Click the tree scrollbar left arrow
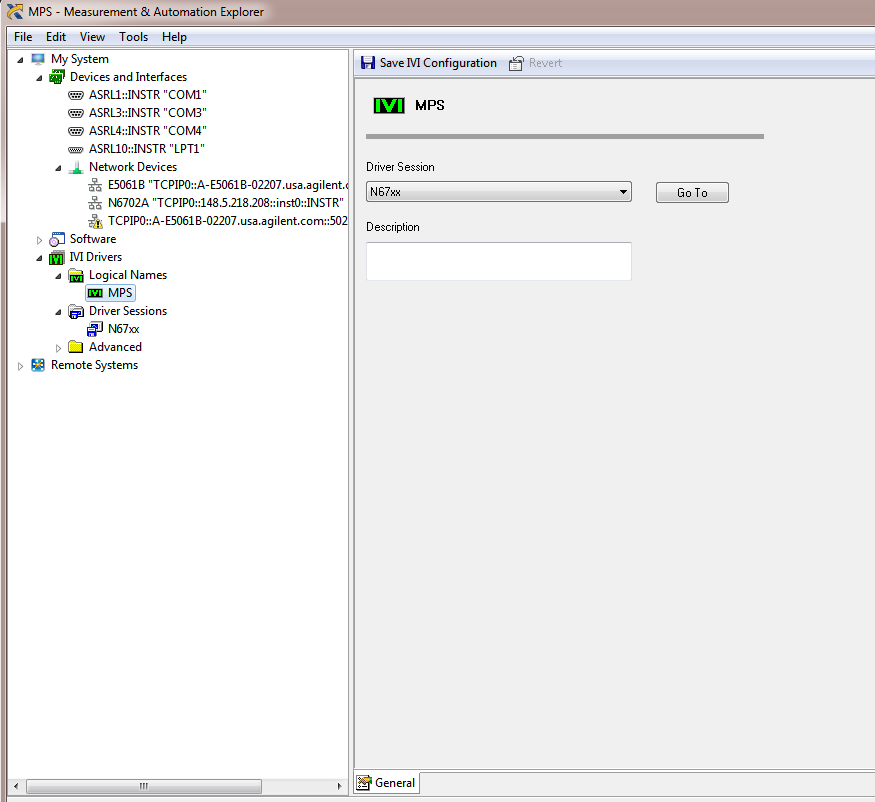Viewport: 875px width, 802px height. pos(16,786)
